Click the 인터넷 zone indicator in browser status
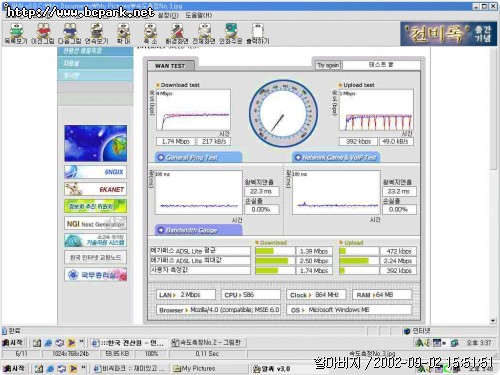Screen dimensions: 500x375 pyautogui.click(x=417, y=331)
